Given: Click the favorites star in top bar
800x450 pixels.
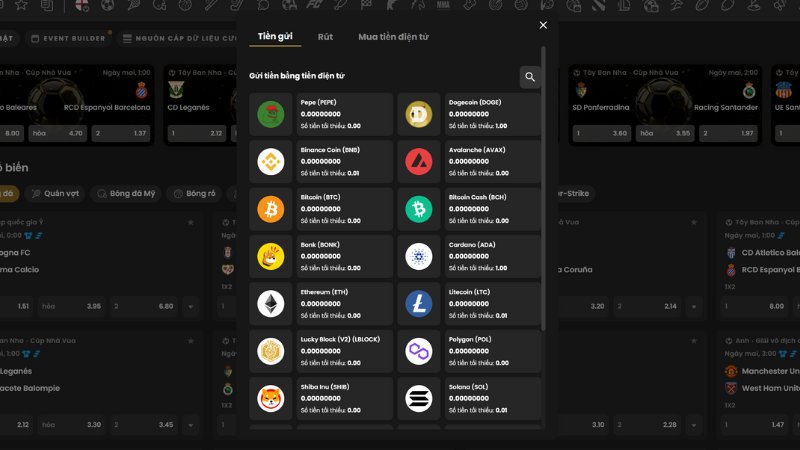Looking at the screenshot, I should point(21,6).
